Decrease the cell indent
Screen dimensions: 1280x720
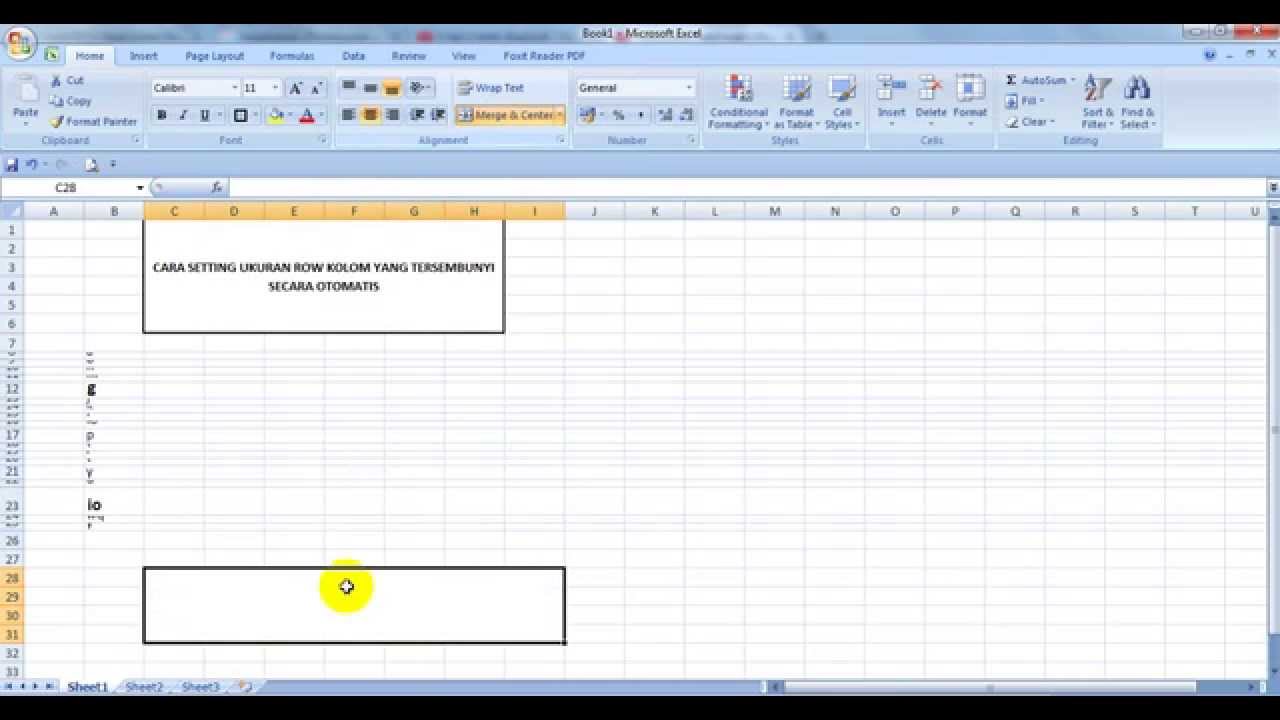(x=417, y=115)
